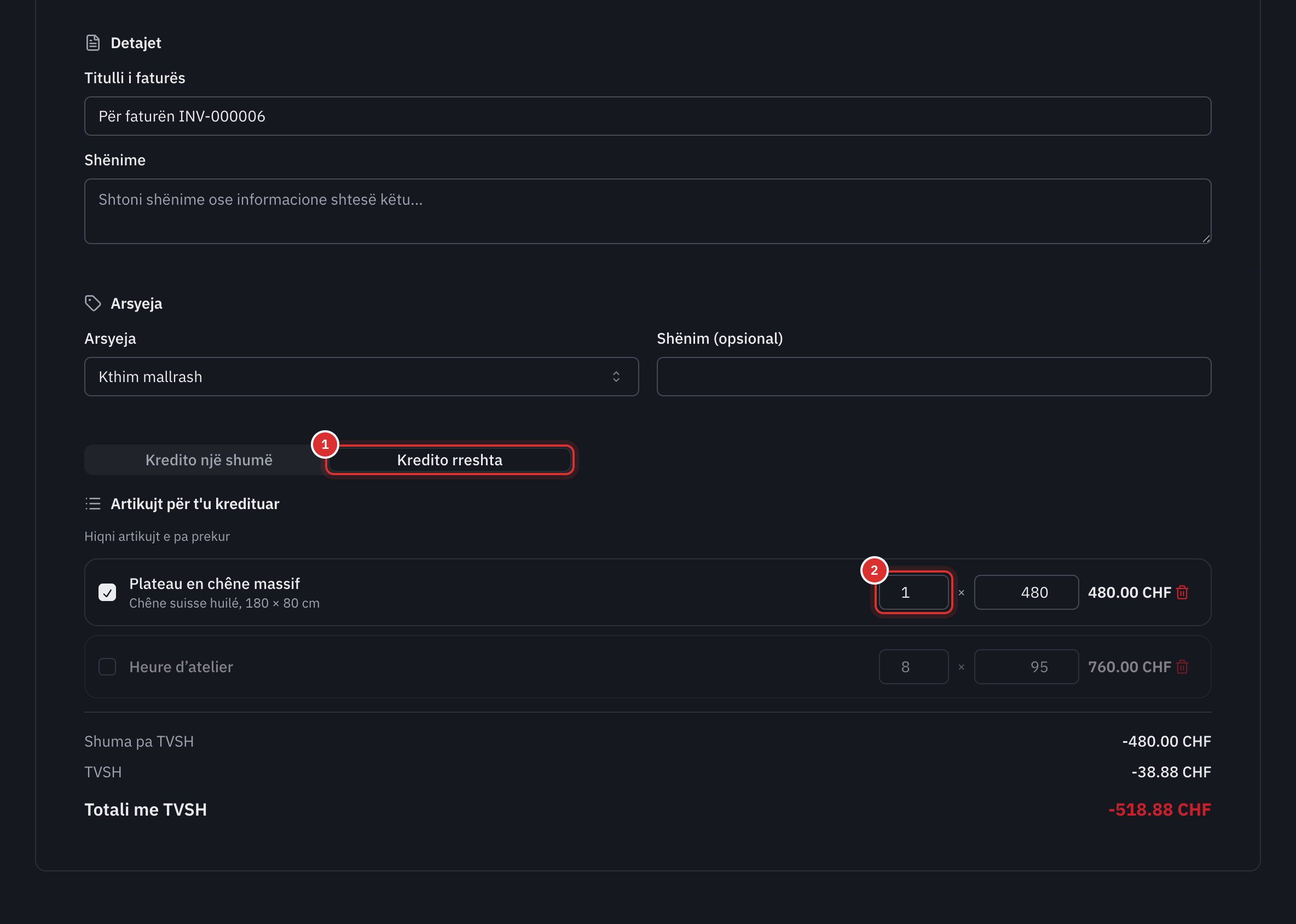The width and height of the screenshot is (1296, 924).
Task: Click the Arsyeja tag icon
Action: [x=92, y=303]
